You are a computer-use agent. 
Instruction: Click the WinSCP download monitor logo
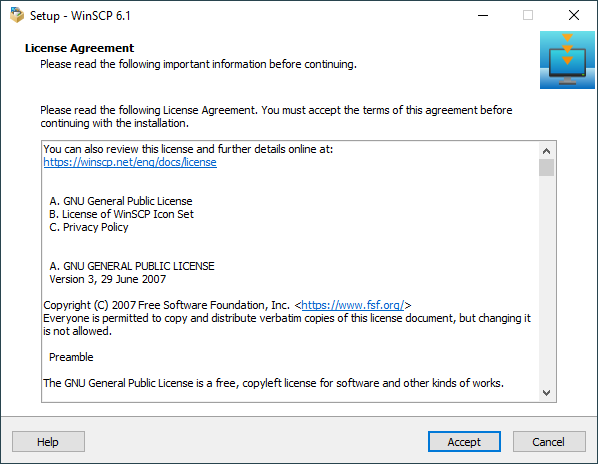[x=567, y=60]
